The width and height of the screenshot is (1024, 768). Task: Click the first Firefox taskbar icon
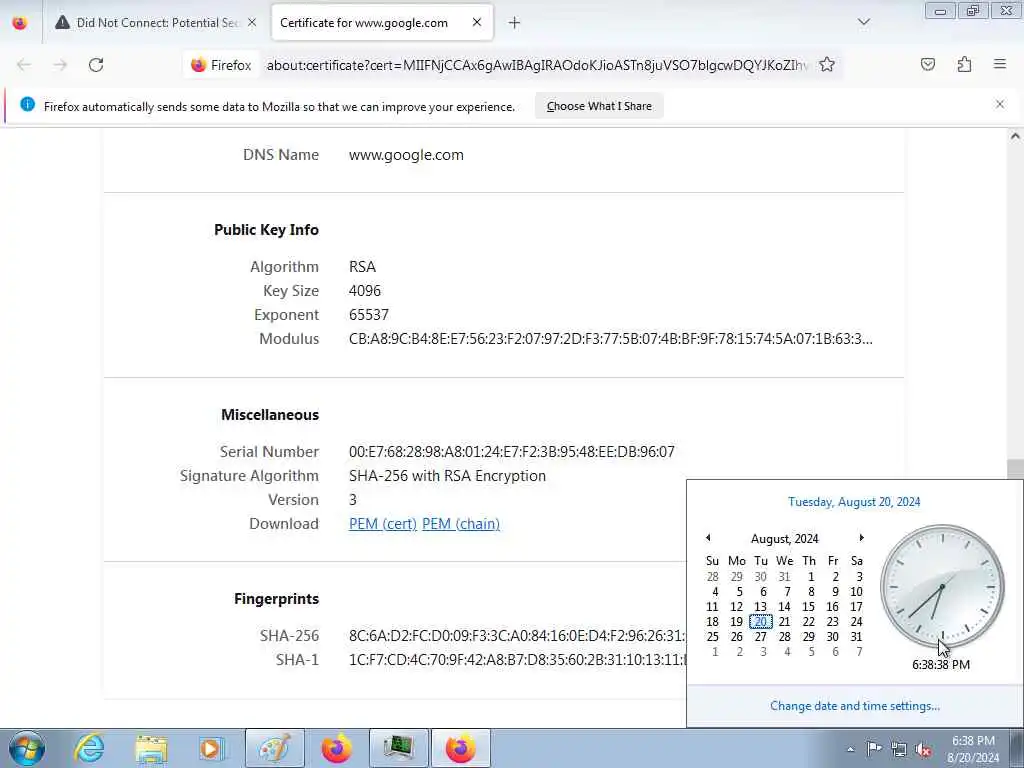click(336, 748)
